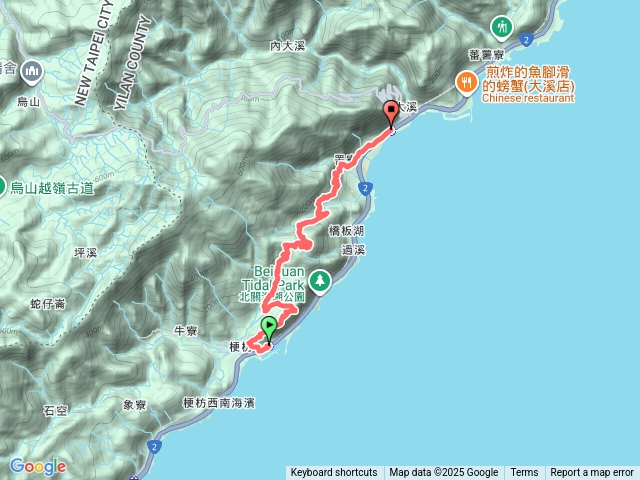Open the orange Chinese restaurant marker
Screen dimensions: 640x480
coord(467,84)
